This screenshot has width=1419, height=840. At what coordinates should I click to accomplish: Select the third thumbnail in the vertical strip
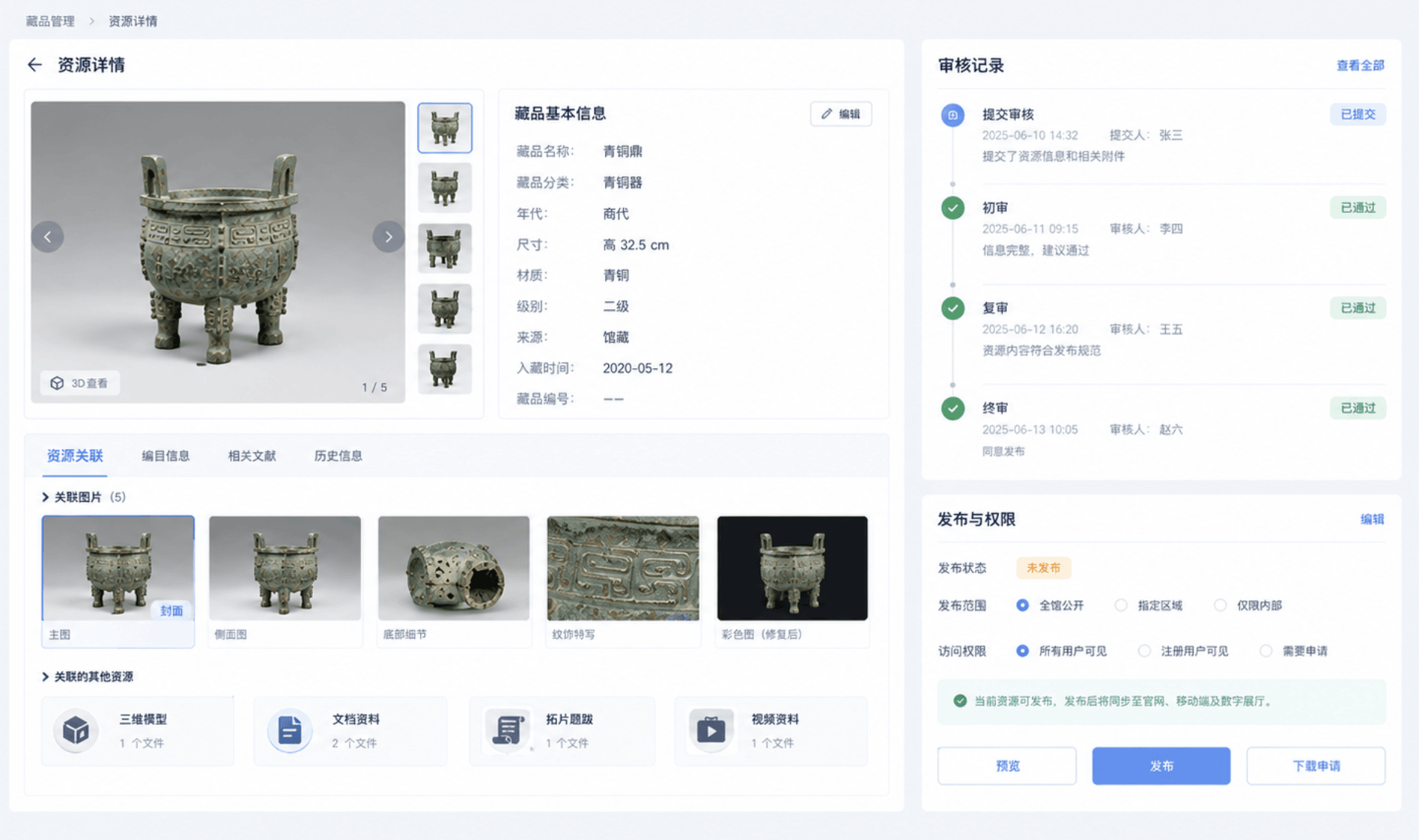pyautogui.click(x=445, y=248)
